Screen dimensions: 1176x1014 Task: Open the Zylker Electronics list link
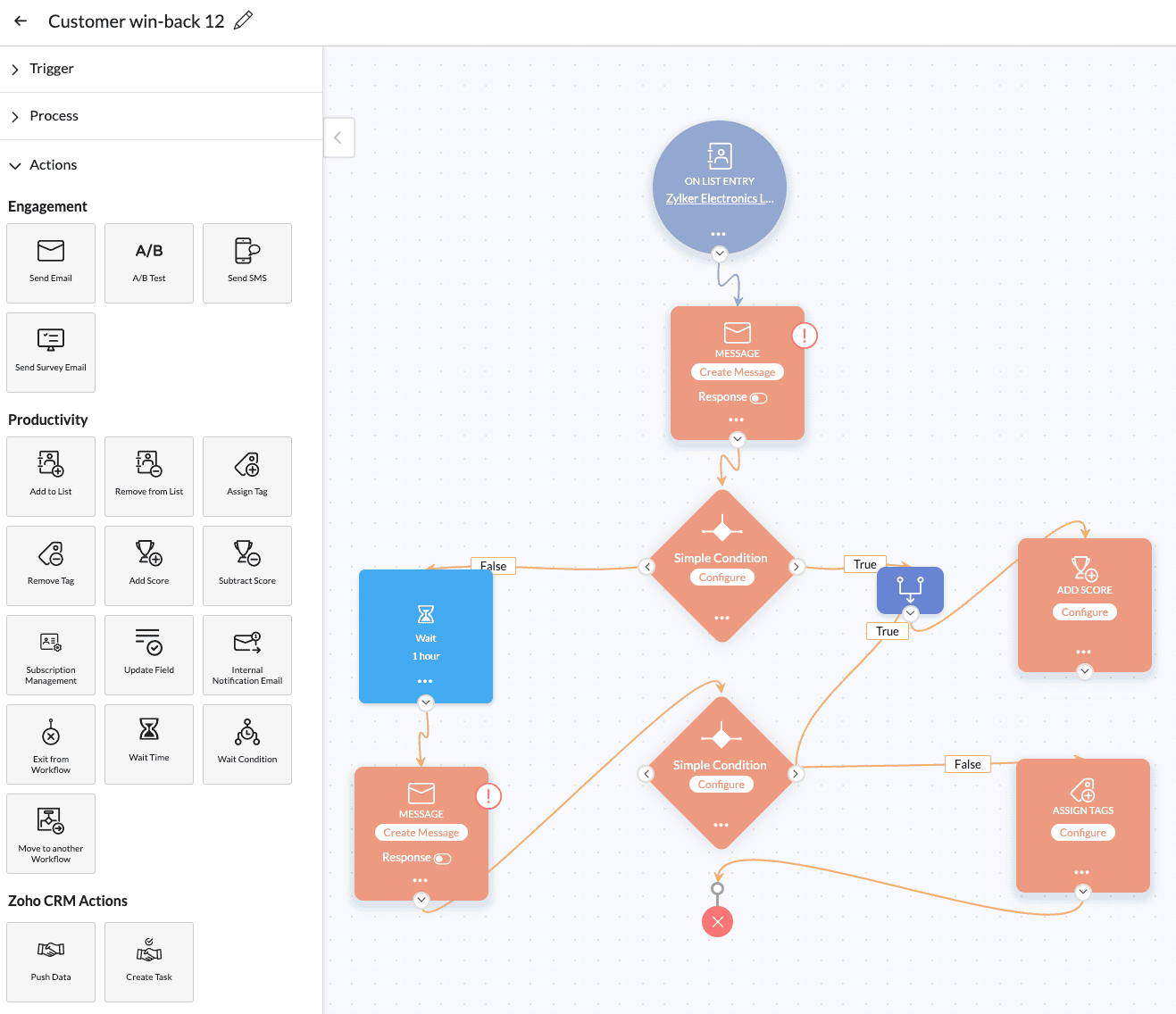click(x=720, y=198)
